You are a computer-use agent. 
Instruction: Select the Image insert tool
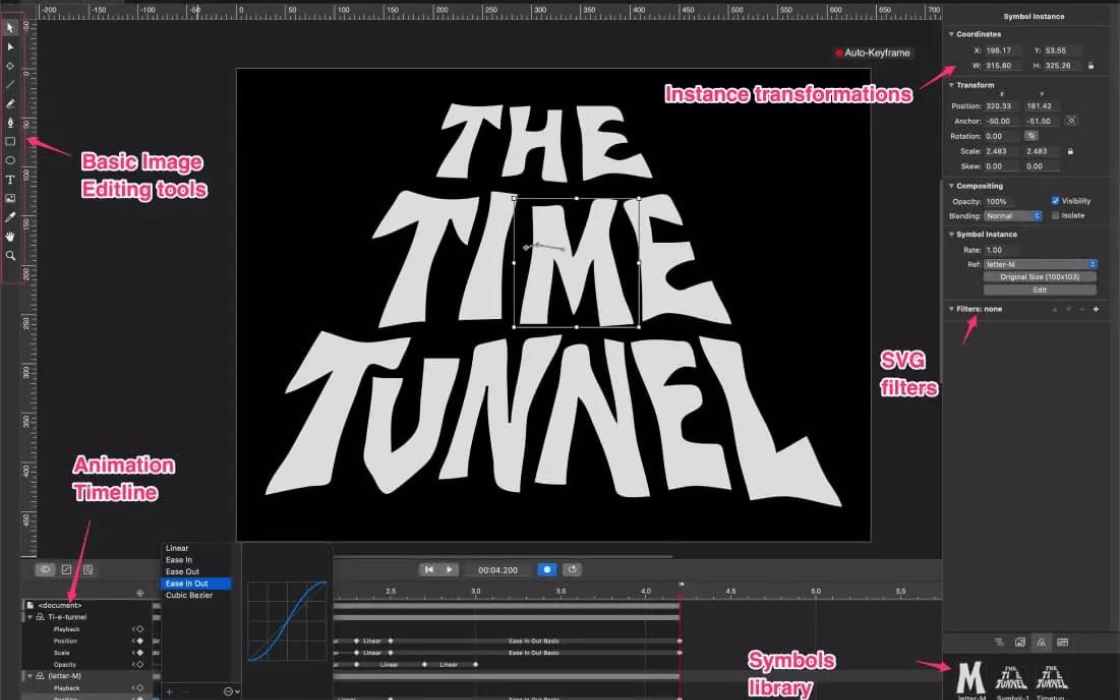11,198
